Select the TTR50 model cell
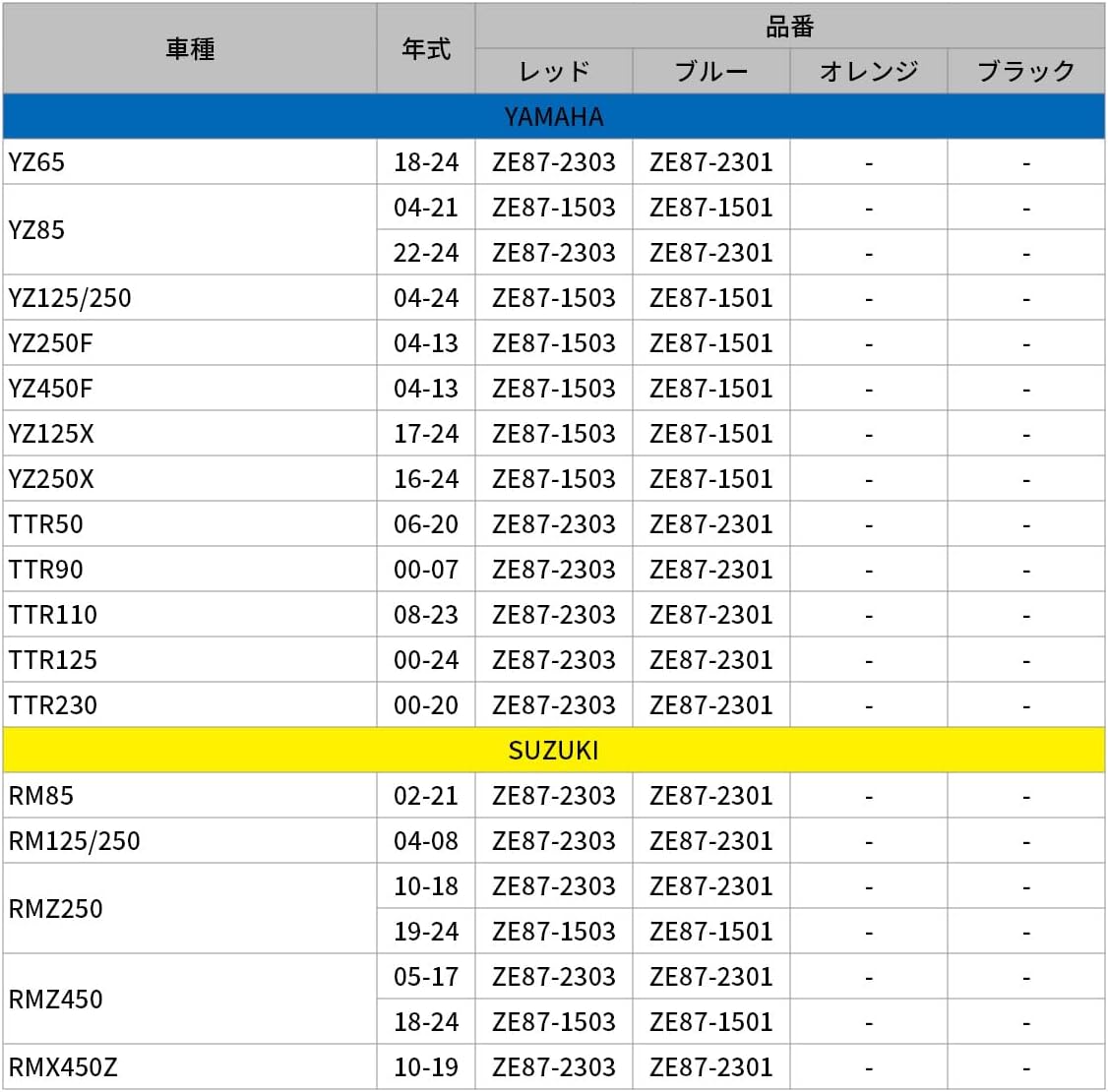 coord(189,524)
